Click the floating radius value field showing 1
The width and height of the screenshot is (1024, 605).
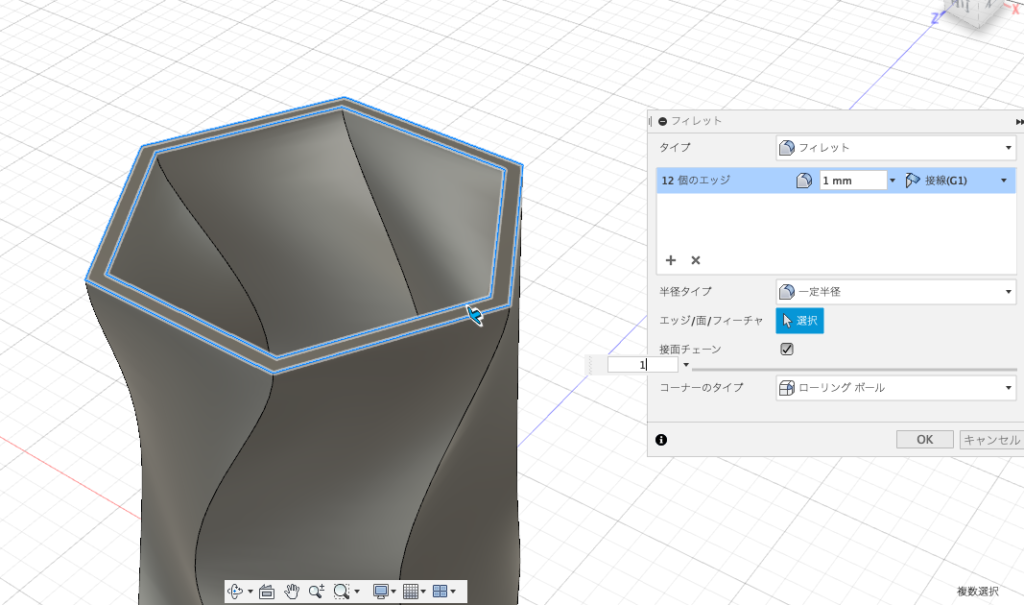coord(643,365)
